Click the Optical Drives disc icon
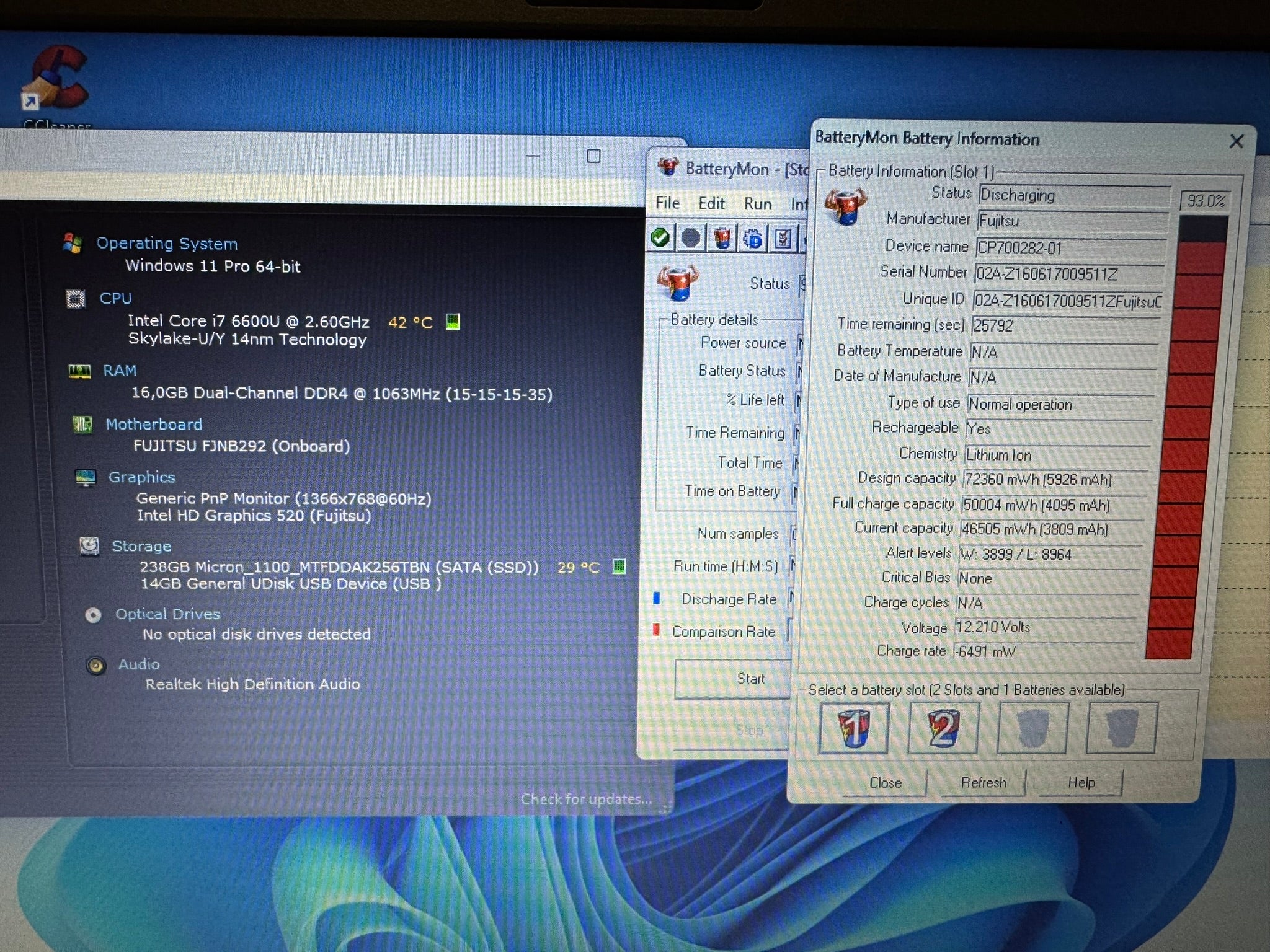 point(93,615)
